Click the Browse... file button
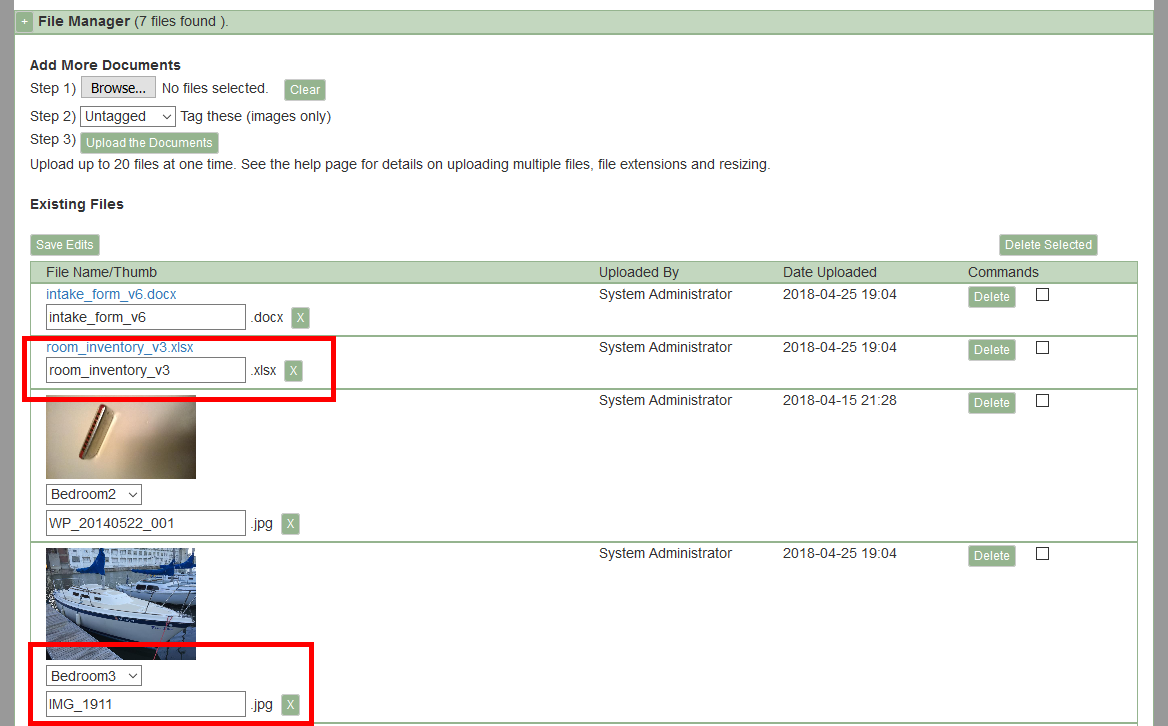Screen dimensions: 1168x726 point(118,88)
